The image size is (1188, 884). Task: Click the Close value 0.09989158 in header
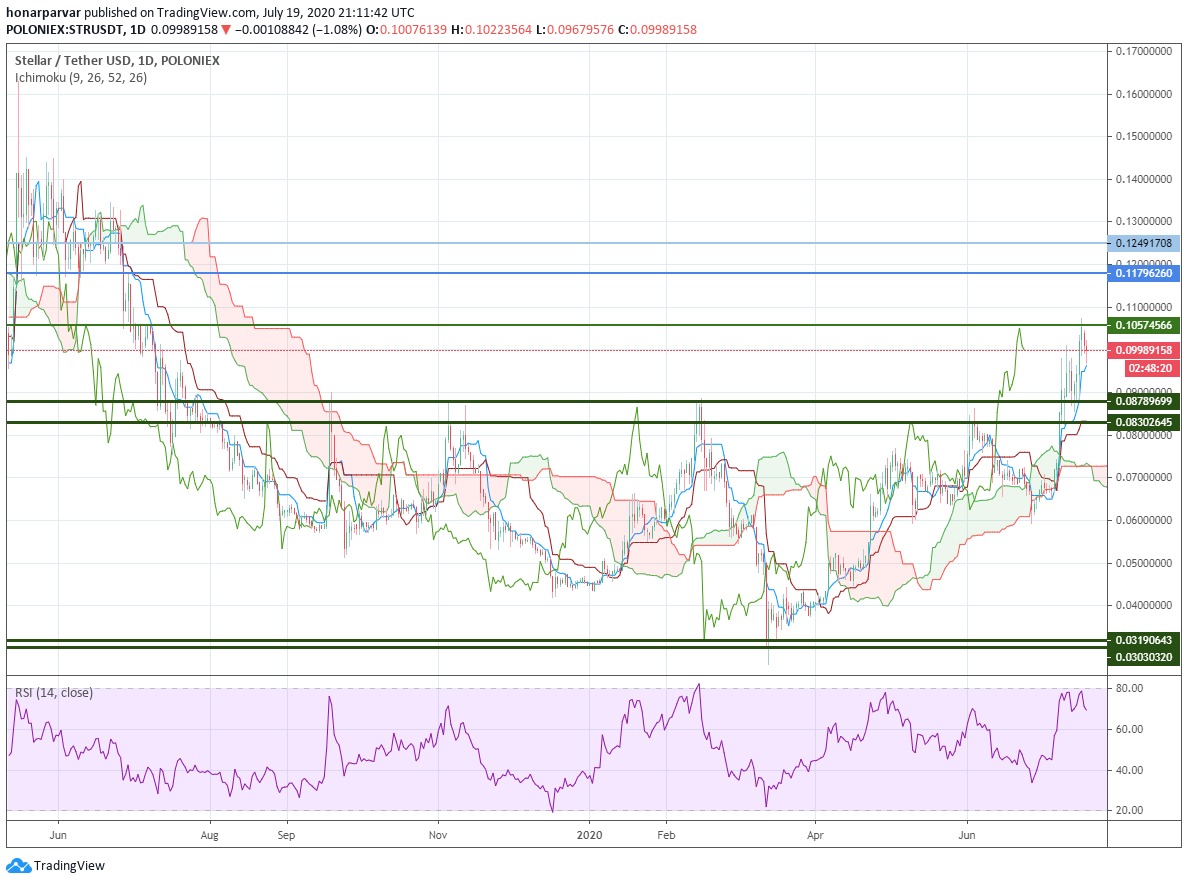[x=663, y=30]
